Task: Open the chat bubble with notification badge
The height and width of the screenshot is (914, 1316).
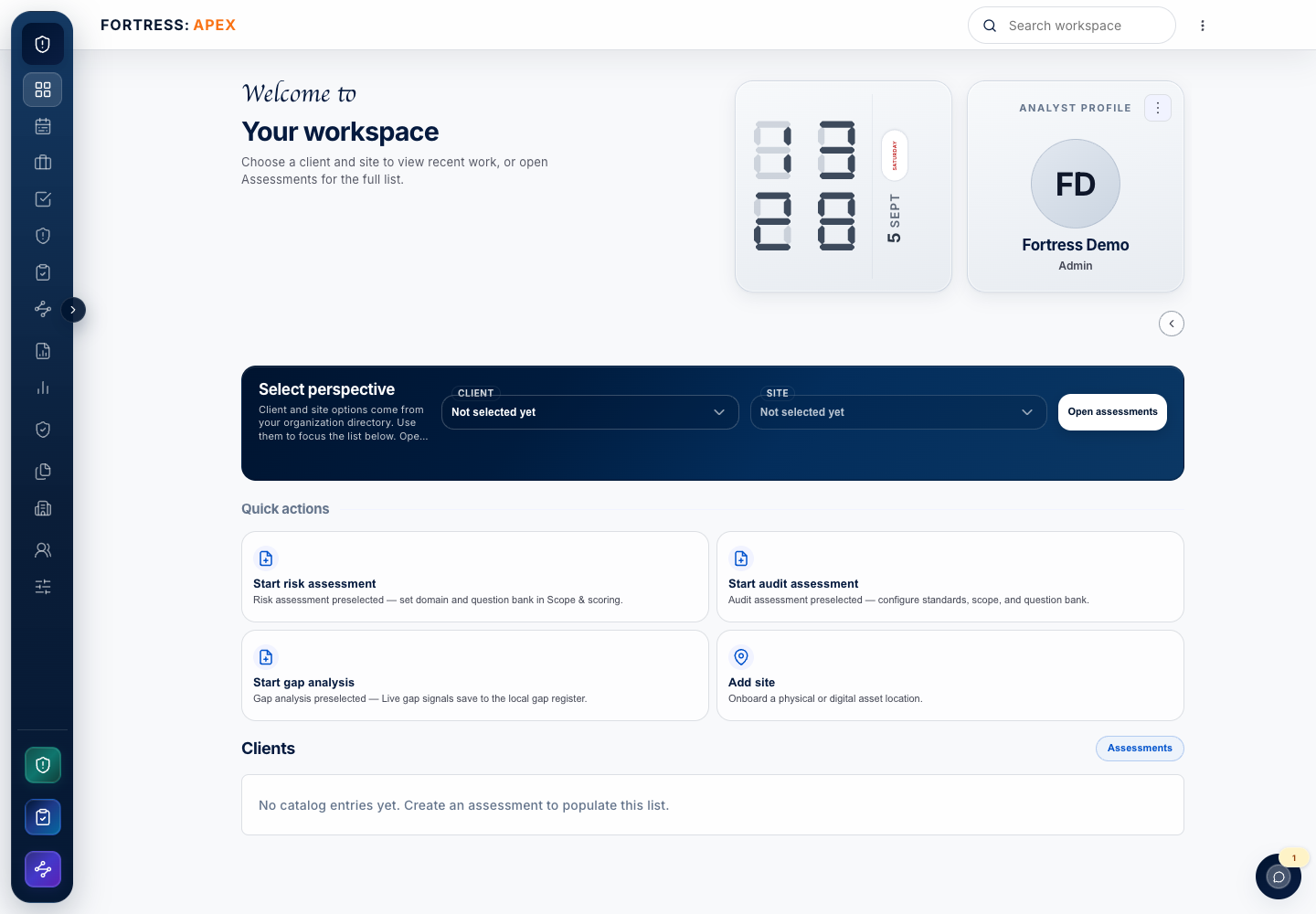Action: 1279,877
